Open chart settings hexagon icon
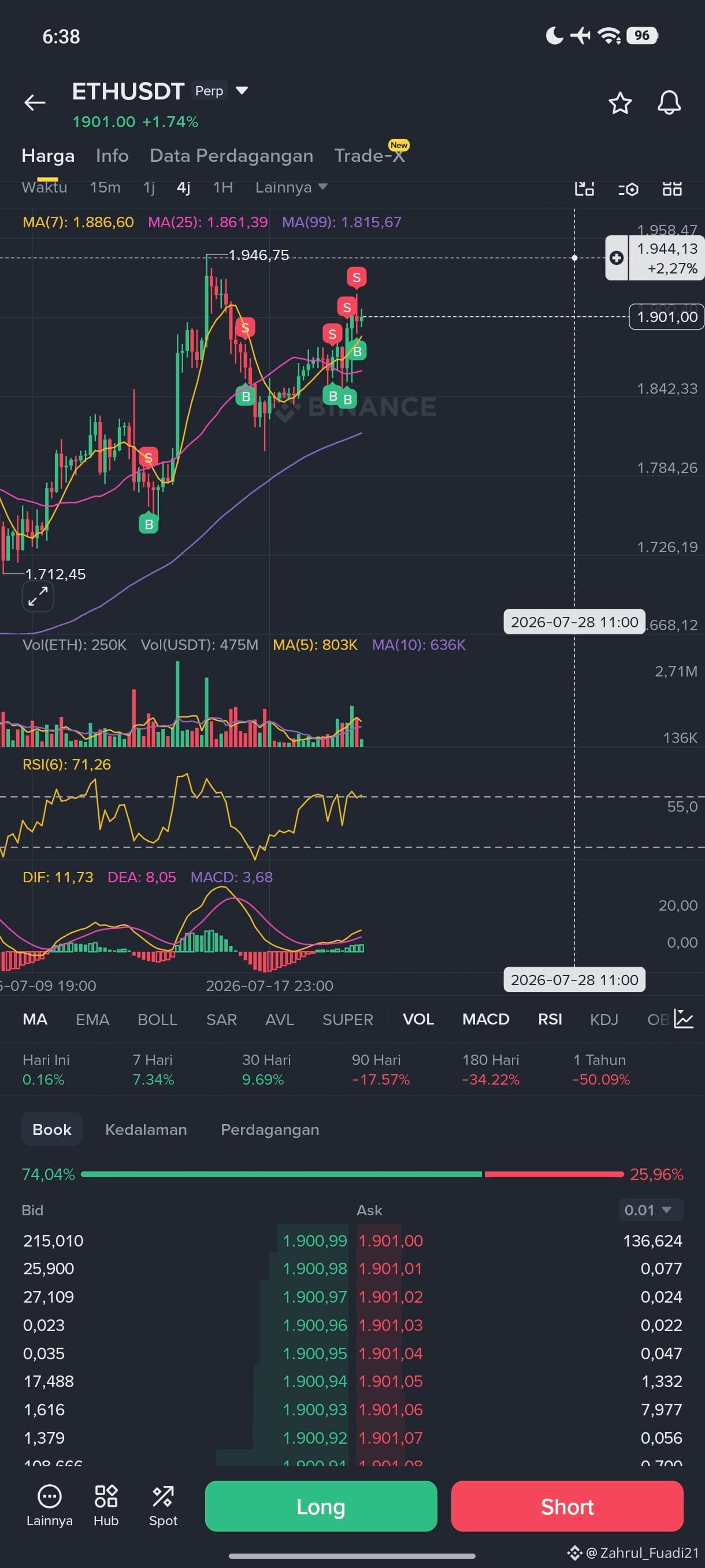705x1568 pixels. tap(628, 189)
